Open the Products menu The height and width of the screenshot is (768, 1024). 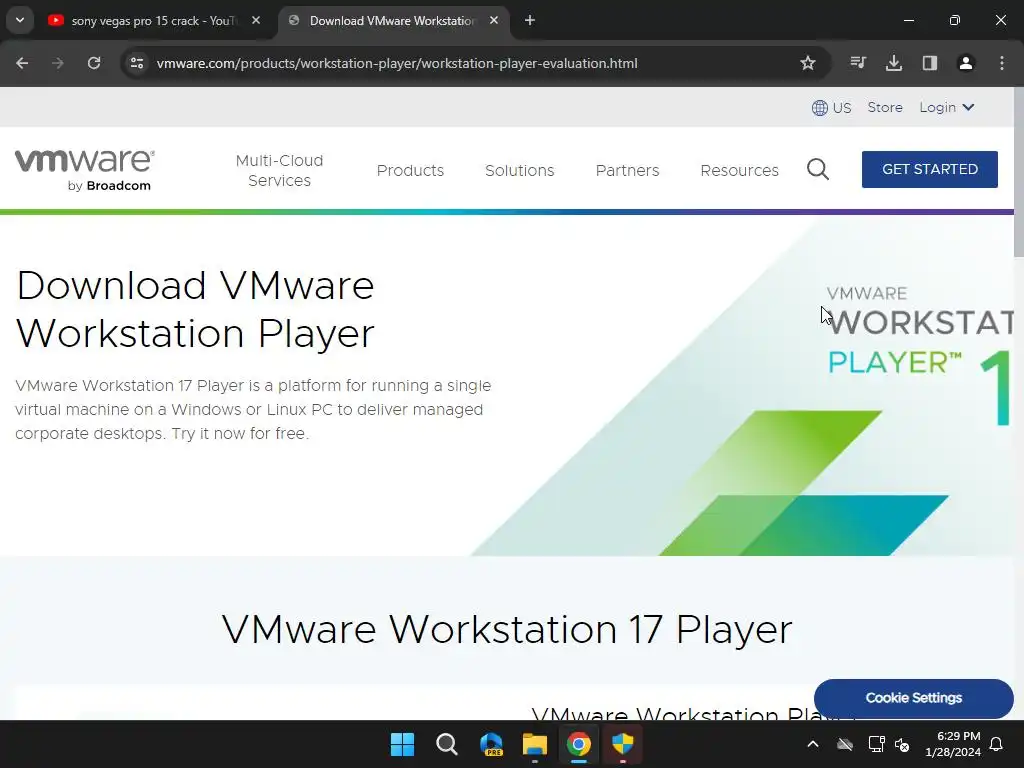(410, 170)
